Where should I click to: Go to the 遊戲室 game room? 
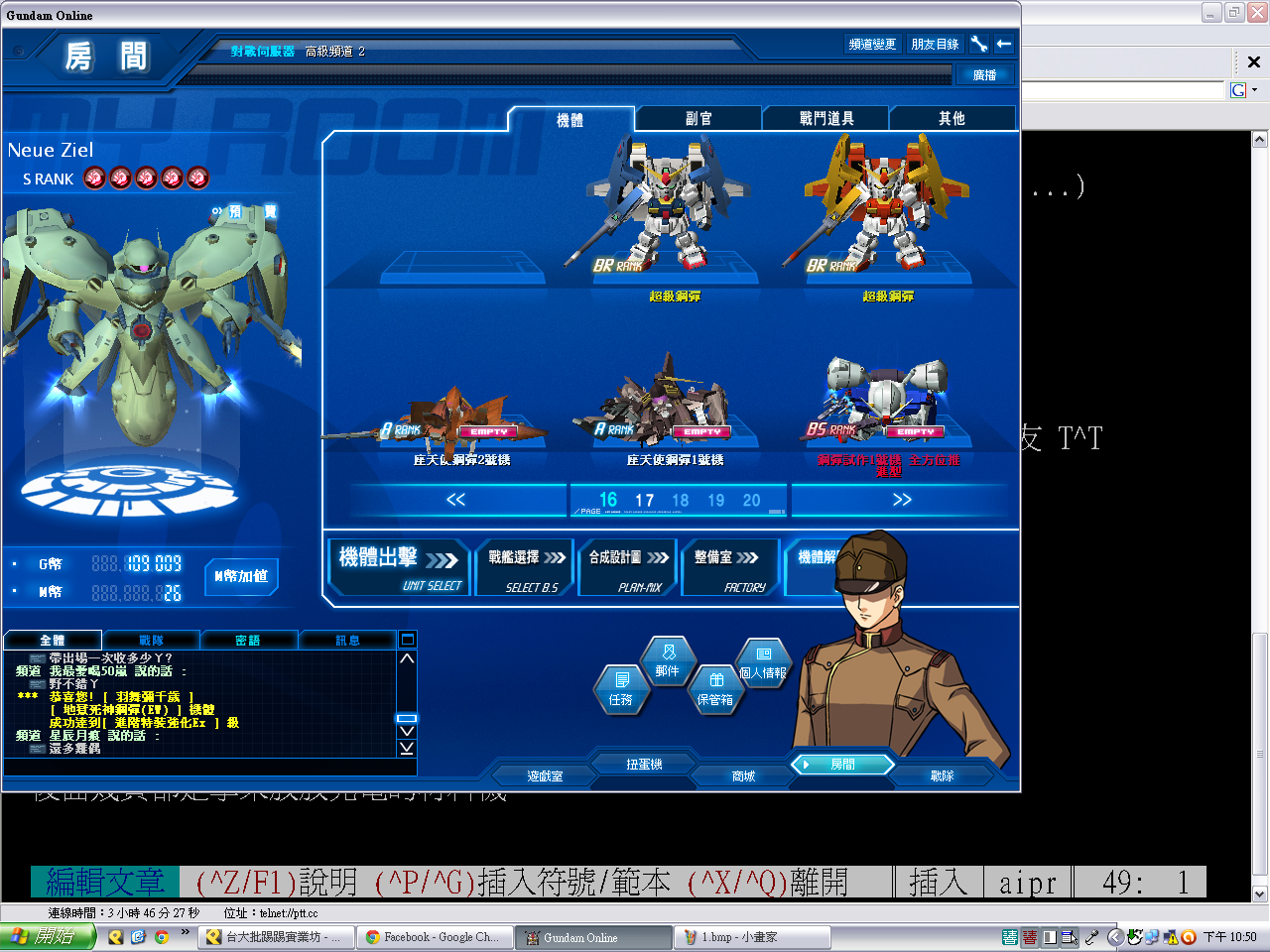[545, 775]
